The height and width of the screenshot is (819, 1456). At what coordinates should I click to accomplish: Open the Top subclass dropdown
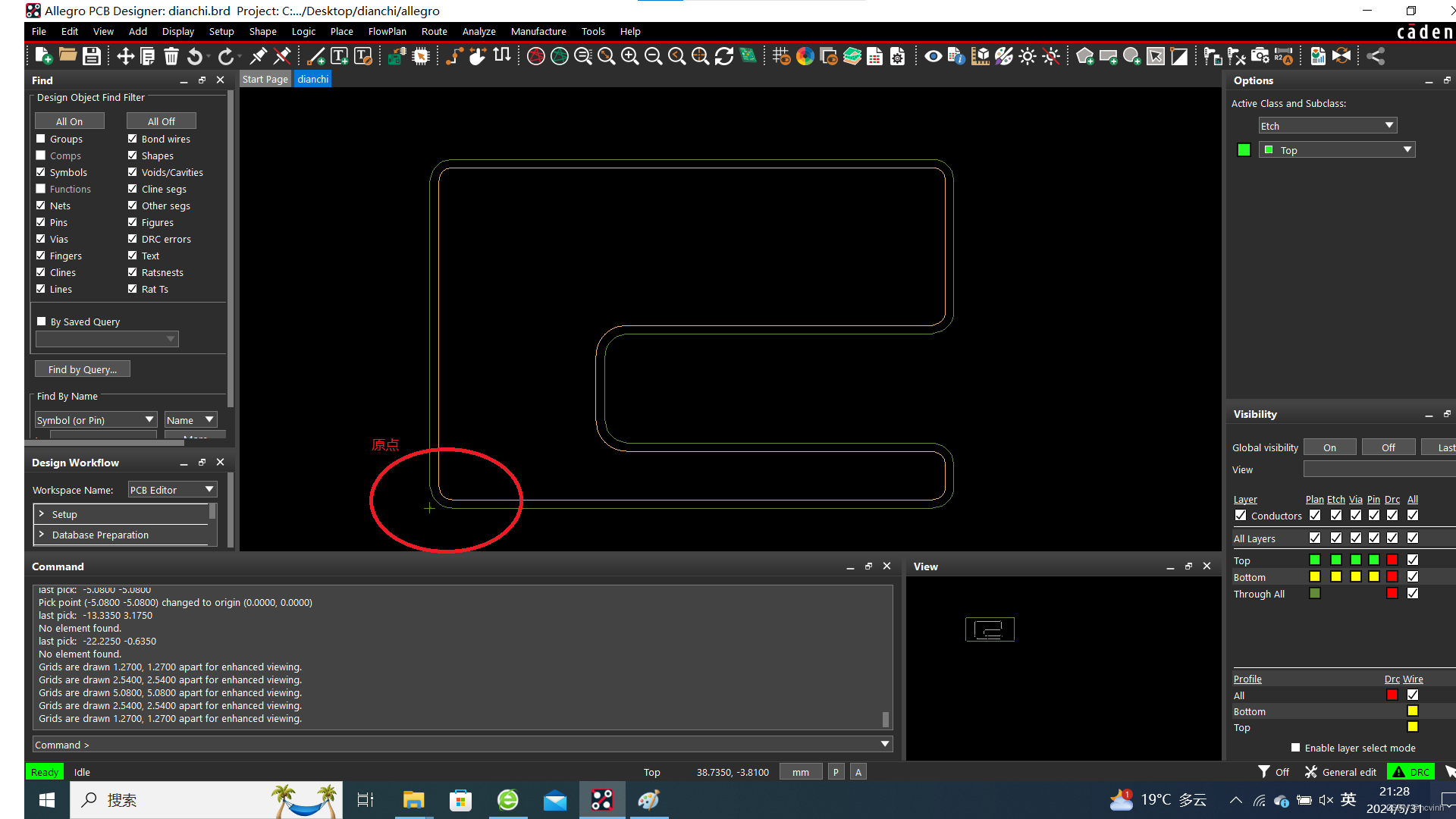point(1337,150)
